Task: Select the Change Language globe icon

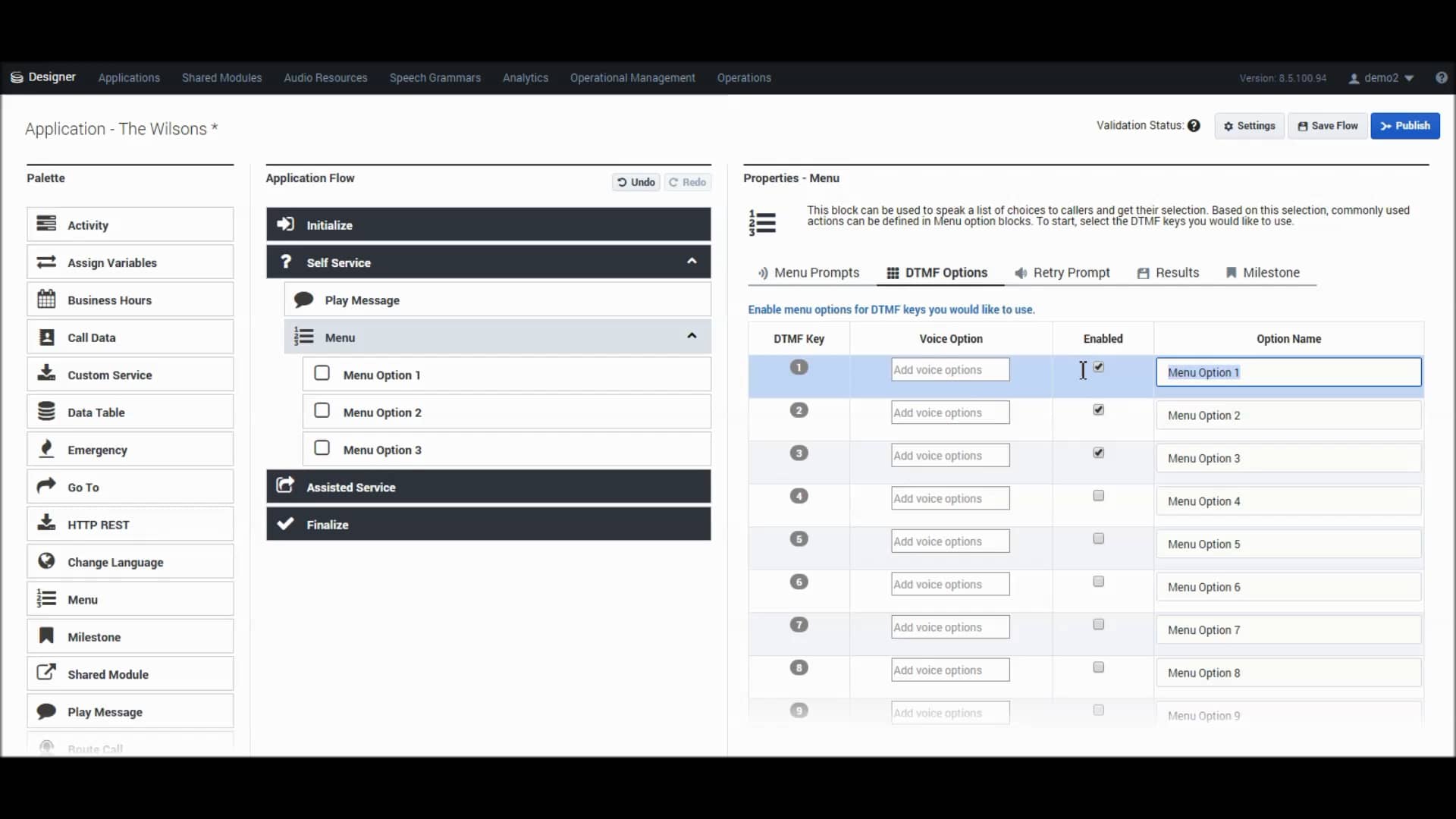Action: point(46,561)
